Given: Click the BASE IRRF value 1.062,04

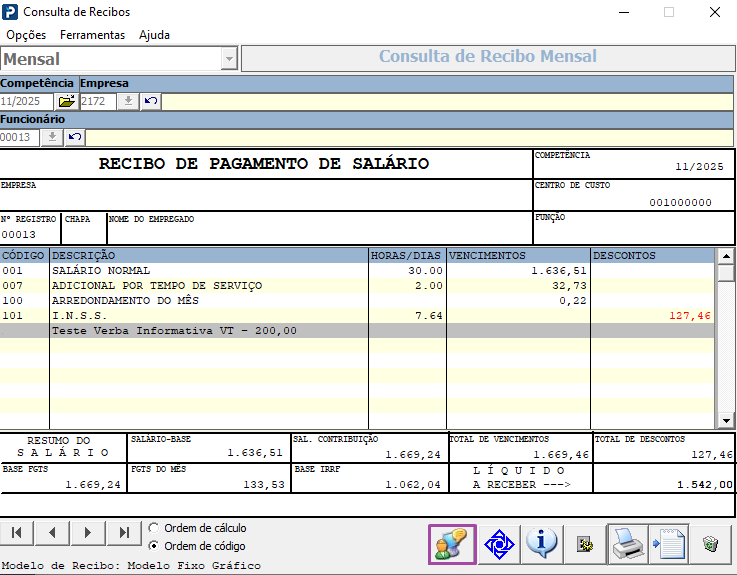Looking at the screenshot, I should [413, 484].
